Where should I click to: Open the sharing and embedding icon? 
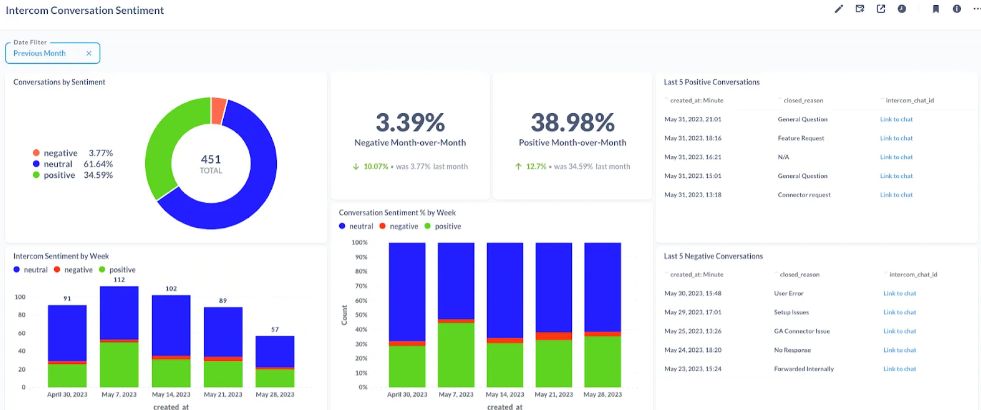[x=881, y=9]
